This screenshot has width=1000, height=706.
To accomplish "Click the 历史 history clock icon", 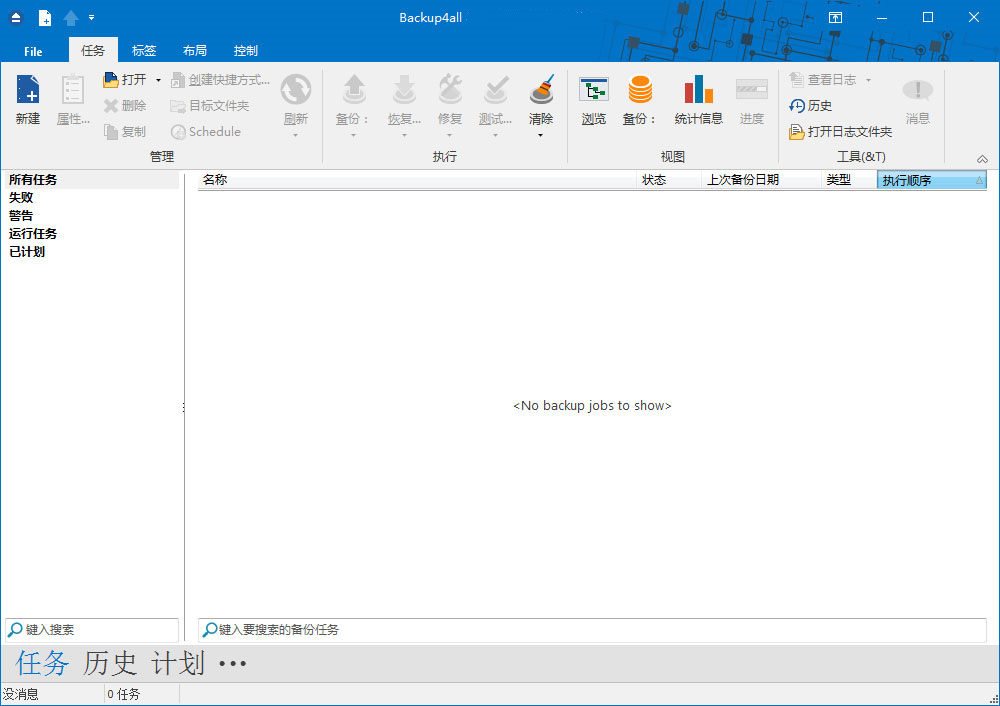I will click(797, 106).
